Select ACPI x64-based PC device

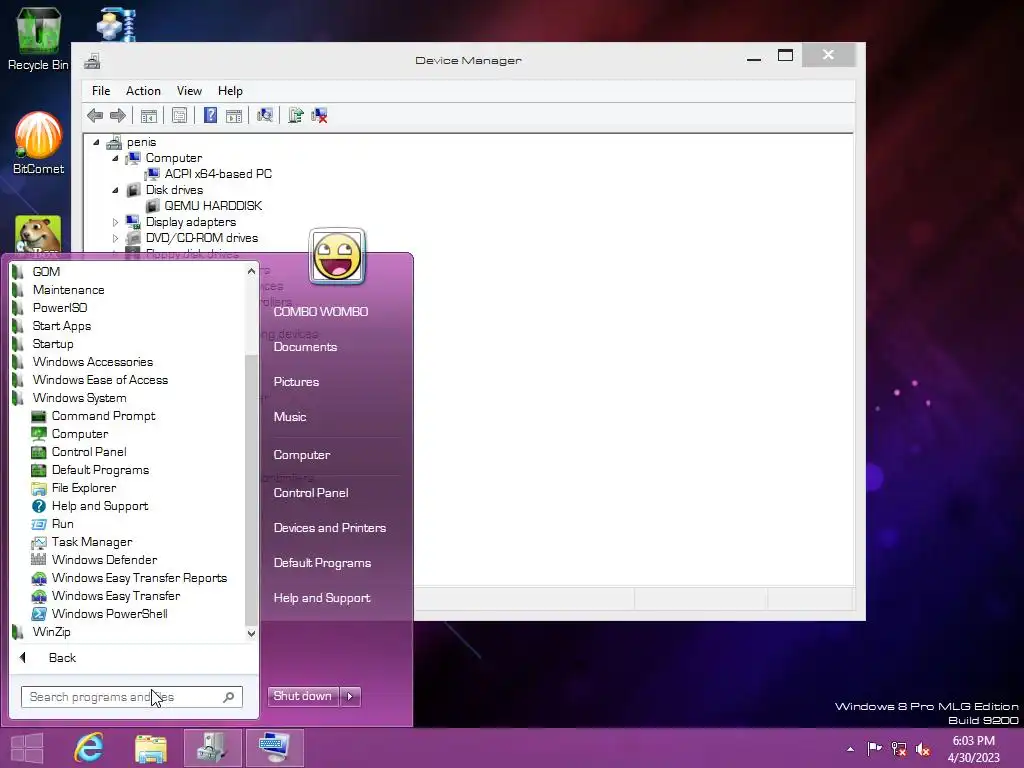point(218,174)
